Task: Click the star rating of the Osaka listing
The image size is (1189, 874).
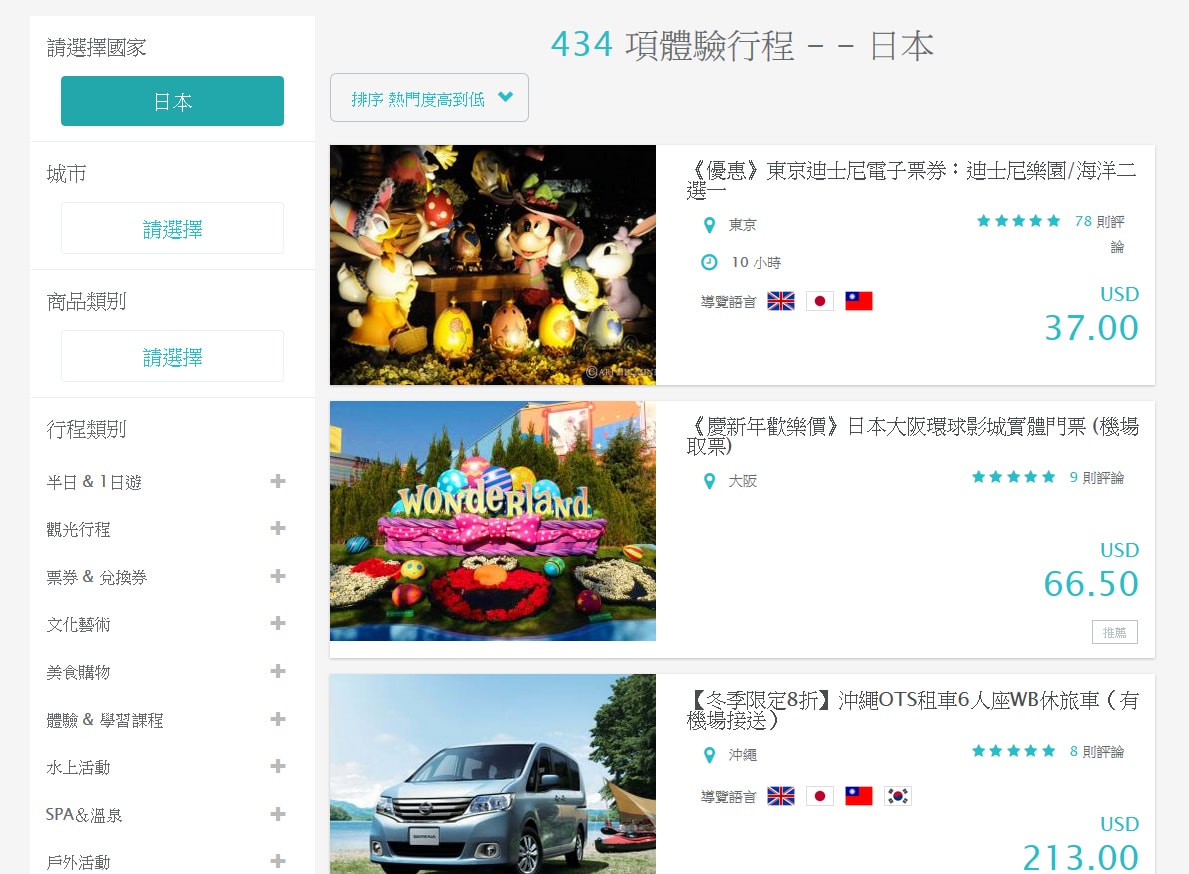Action: 1014,477
